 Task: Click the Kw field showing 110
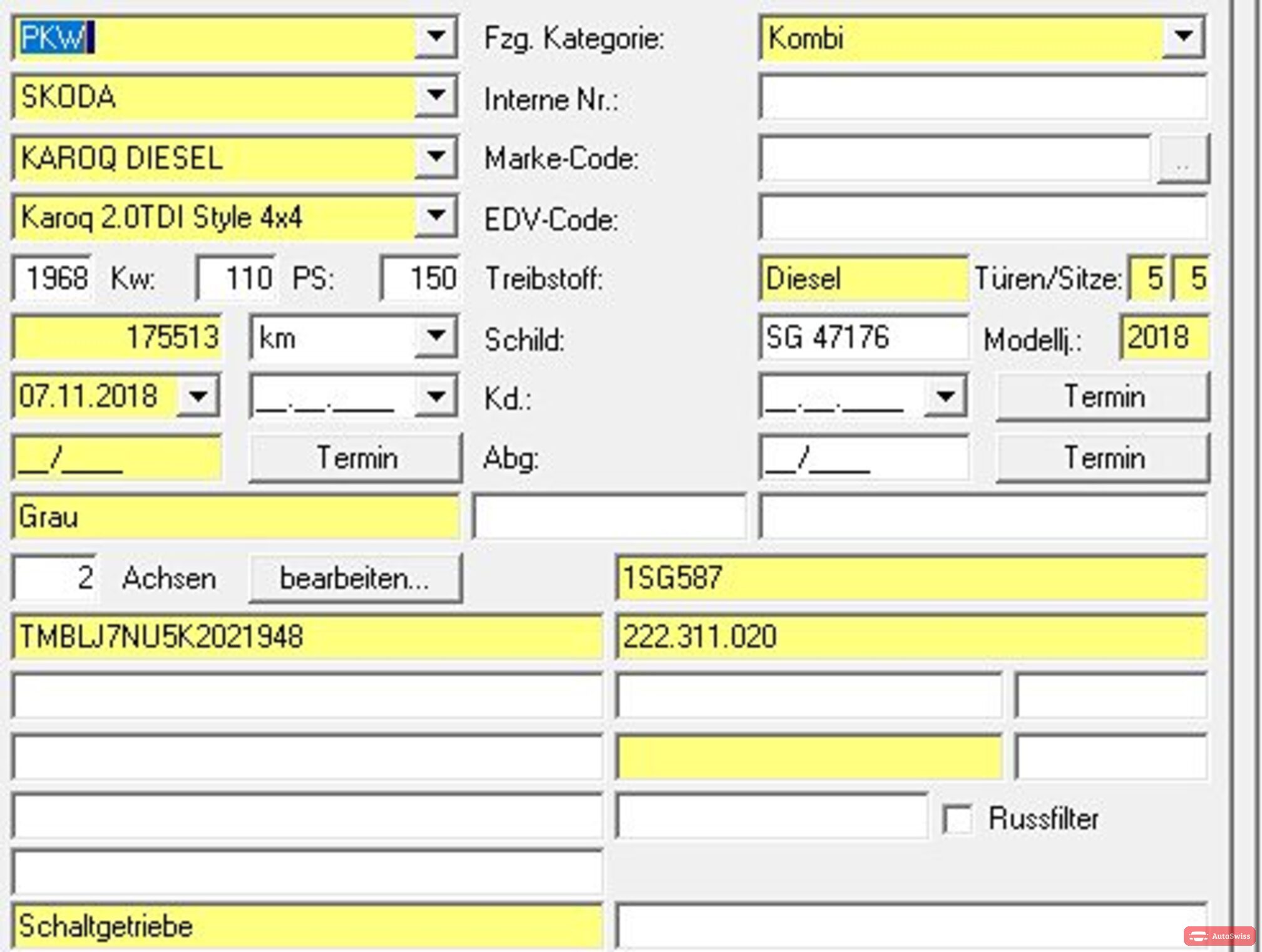pyautogui.click(x=236, y=277)
